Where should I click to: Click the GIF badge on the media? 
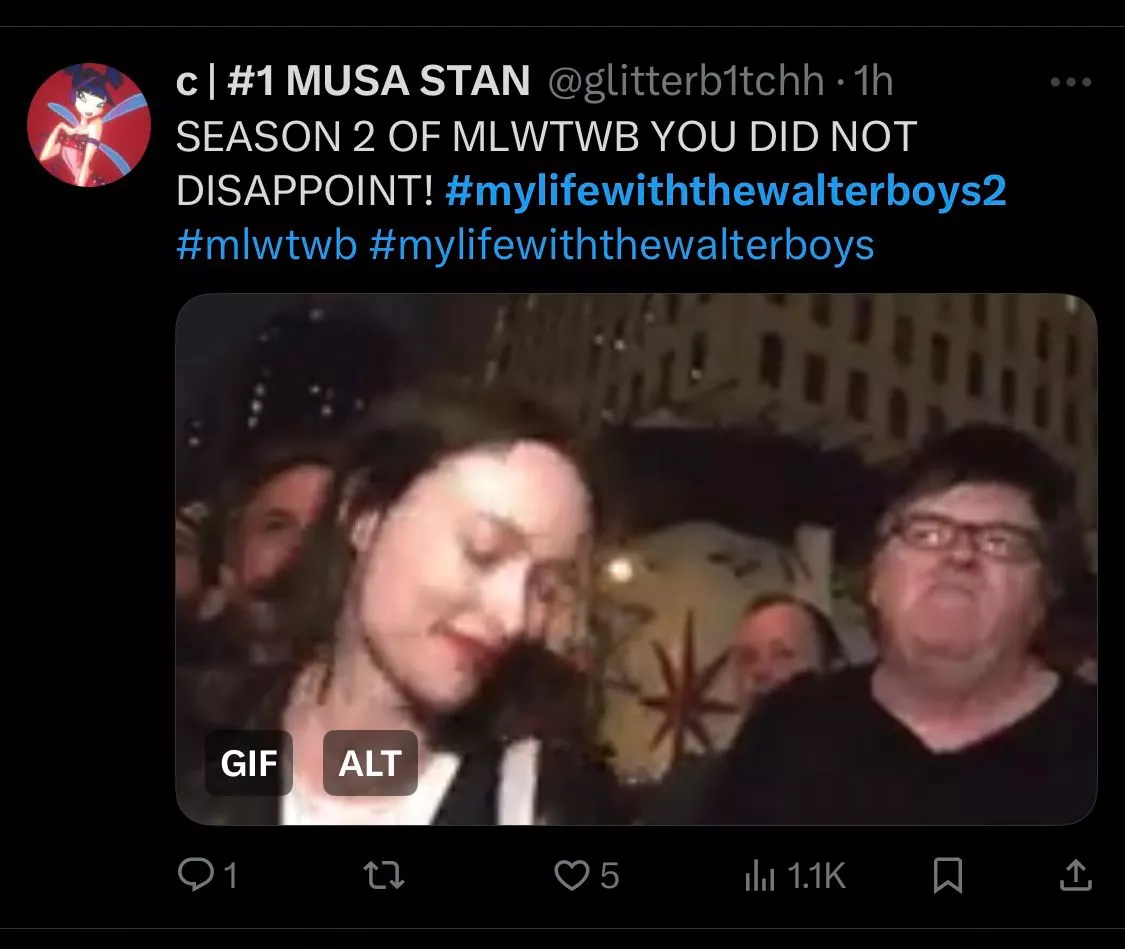[249, 763]
